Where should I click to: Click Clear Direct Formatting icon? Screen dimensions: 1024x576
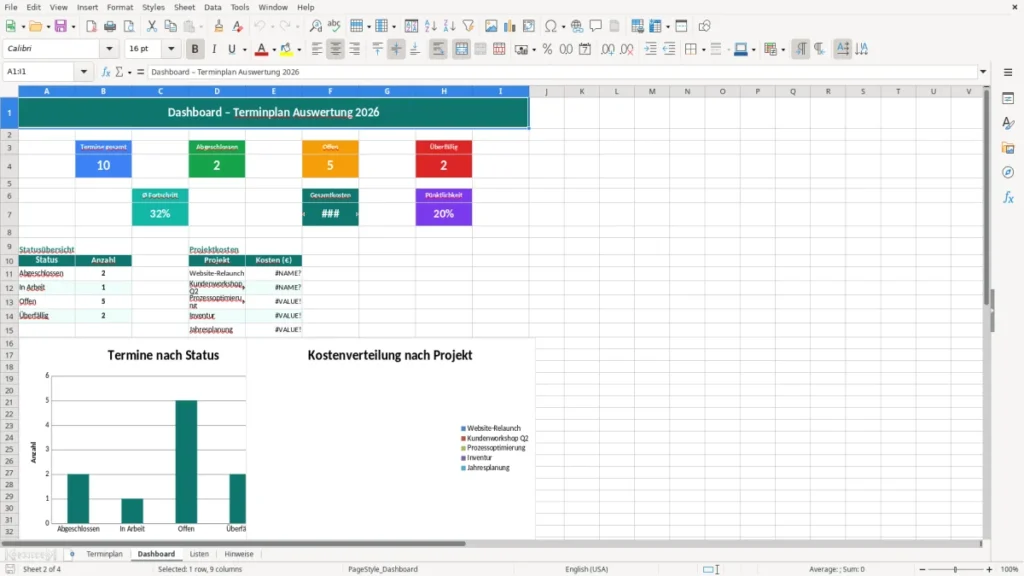pos(238,26)
